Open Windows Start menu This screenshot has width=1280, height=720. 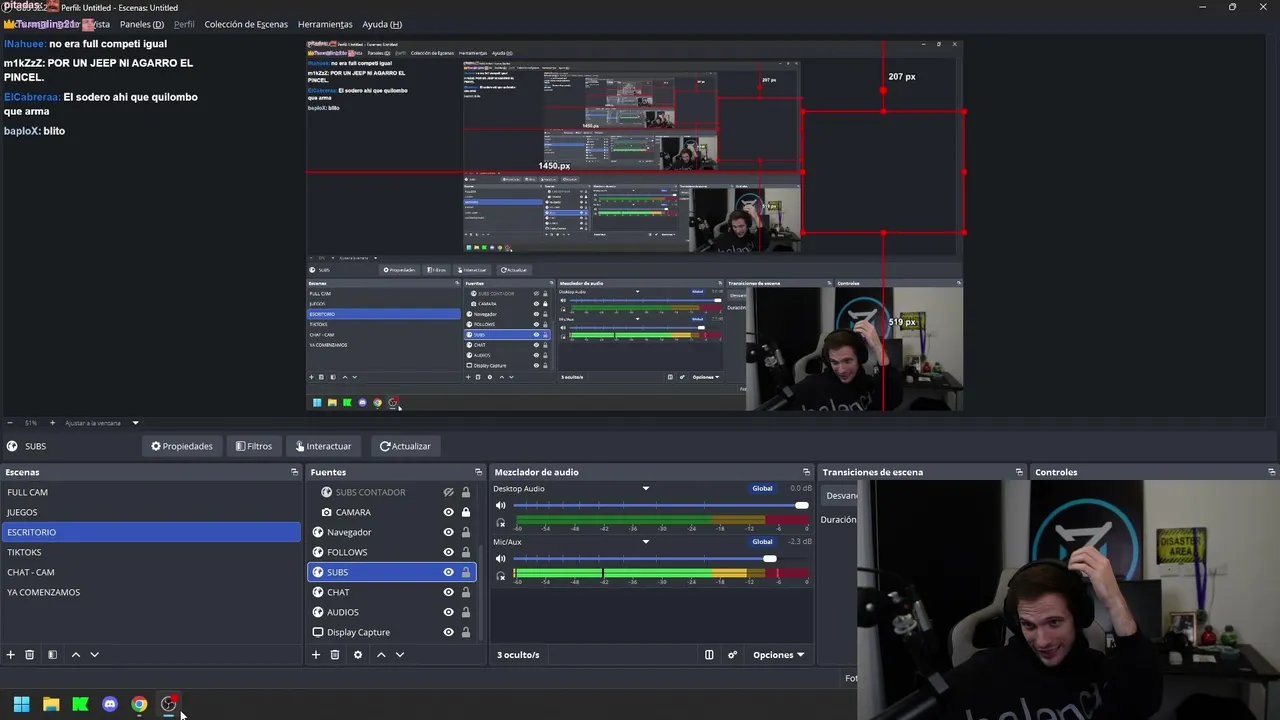[x=21, y=704]
